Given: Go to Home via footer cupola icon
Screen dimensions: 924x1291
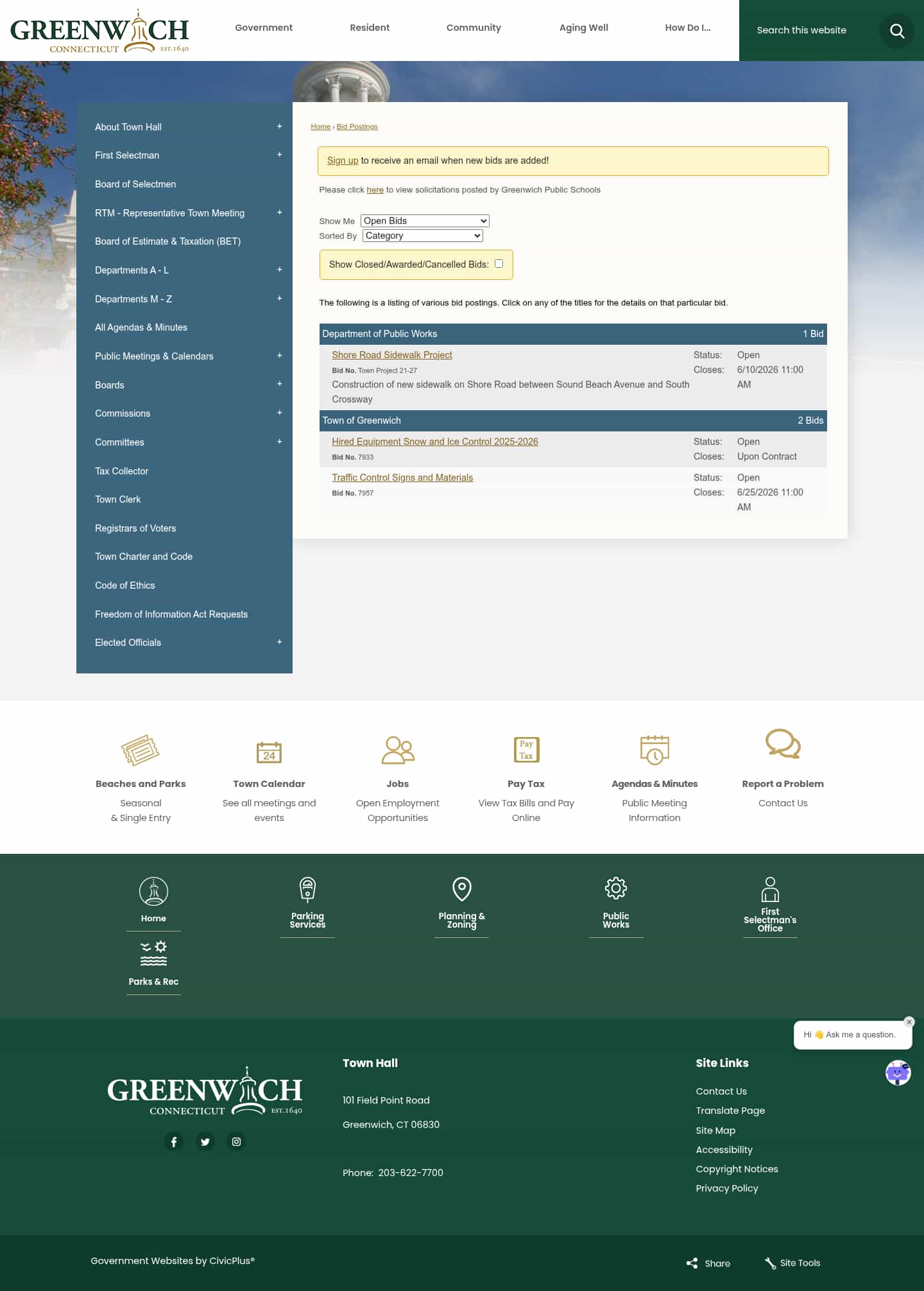Looking at the screenshot, I should tap(153, 891).
